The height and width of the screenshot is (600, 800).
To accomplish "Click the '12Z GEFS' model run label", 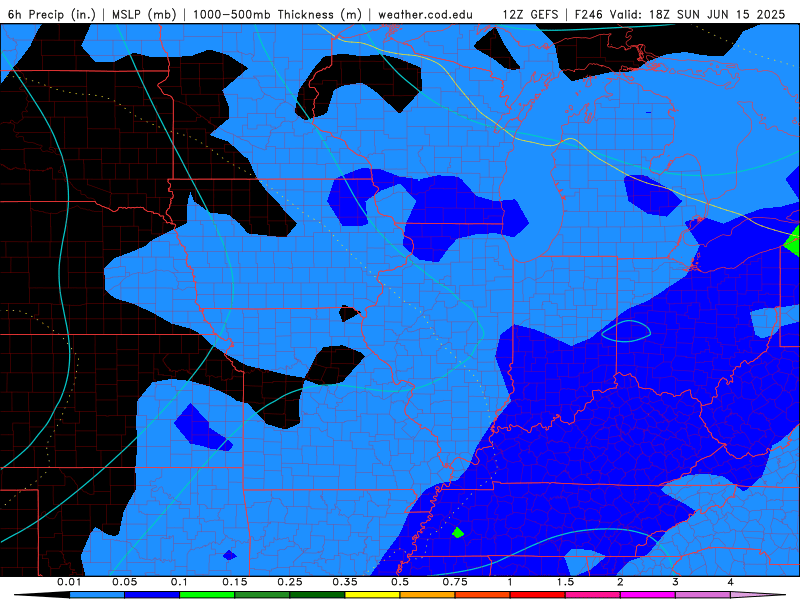I will 530,14.
